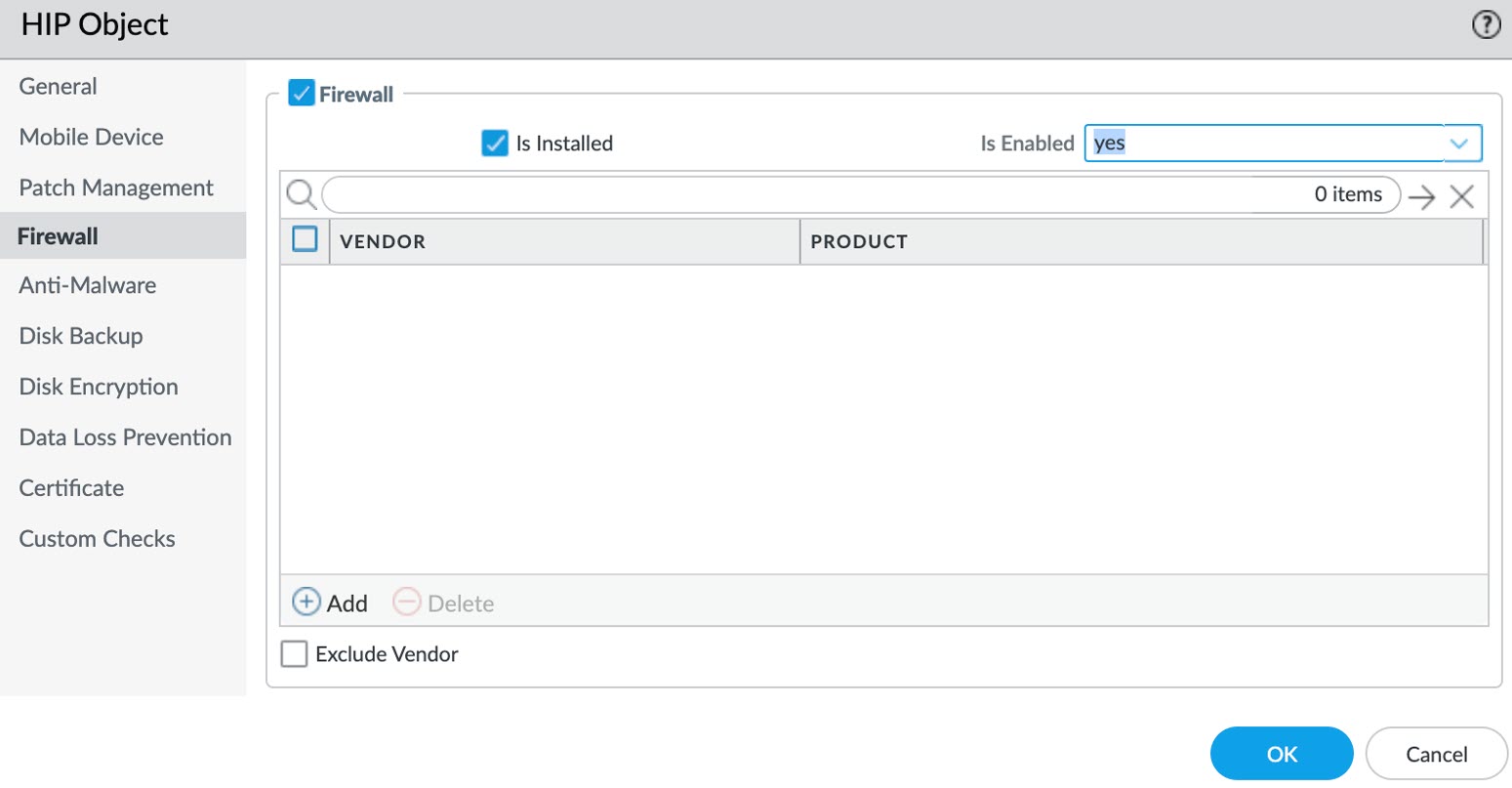1512x788 pixels.
Task: Click the search magnifier icon
Action: [x=301, y=195]
